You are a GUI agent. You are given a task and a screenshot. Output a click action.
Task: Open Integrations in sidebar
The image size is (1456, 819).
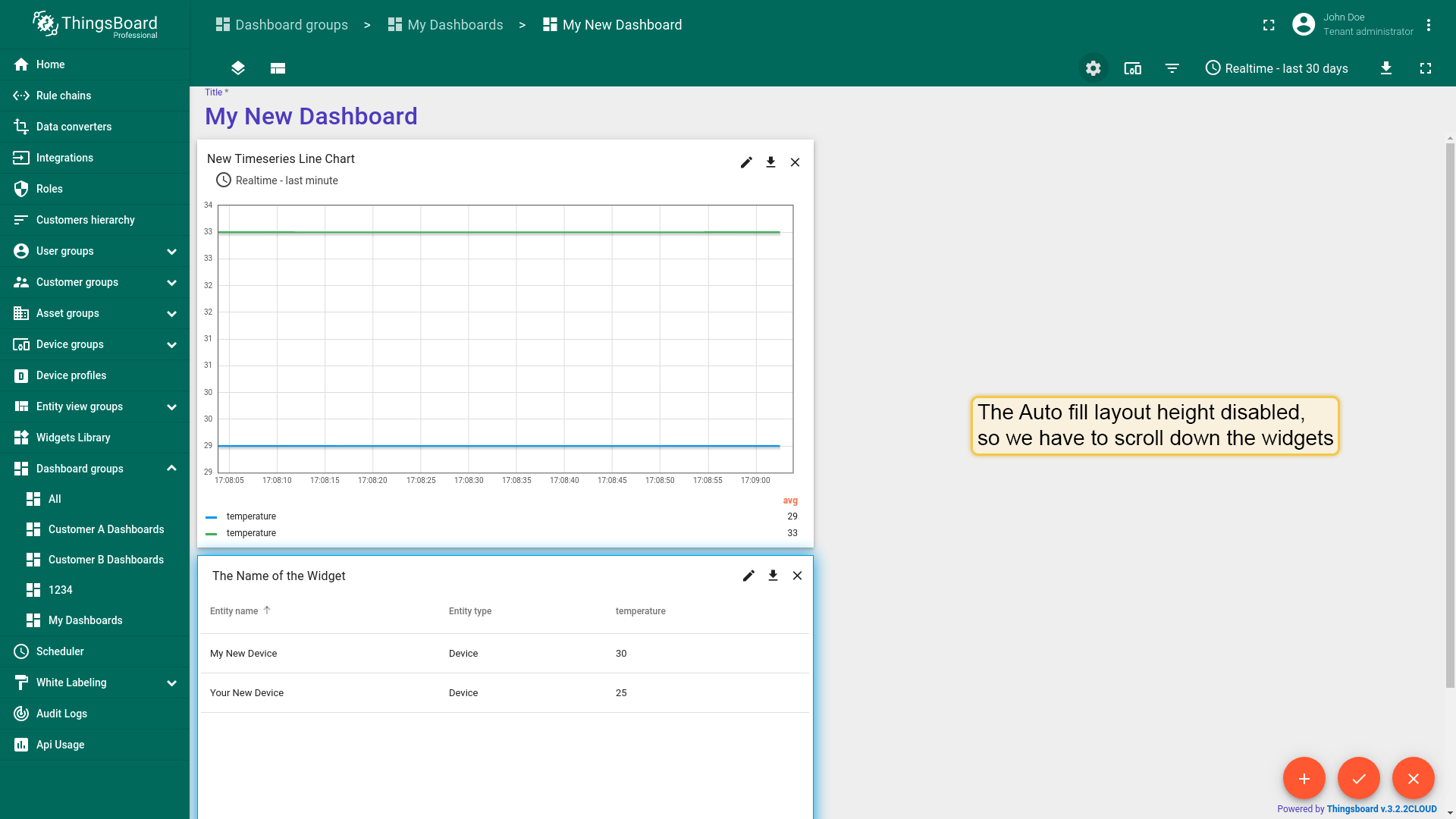click(x=95, y=158)
